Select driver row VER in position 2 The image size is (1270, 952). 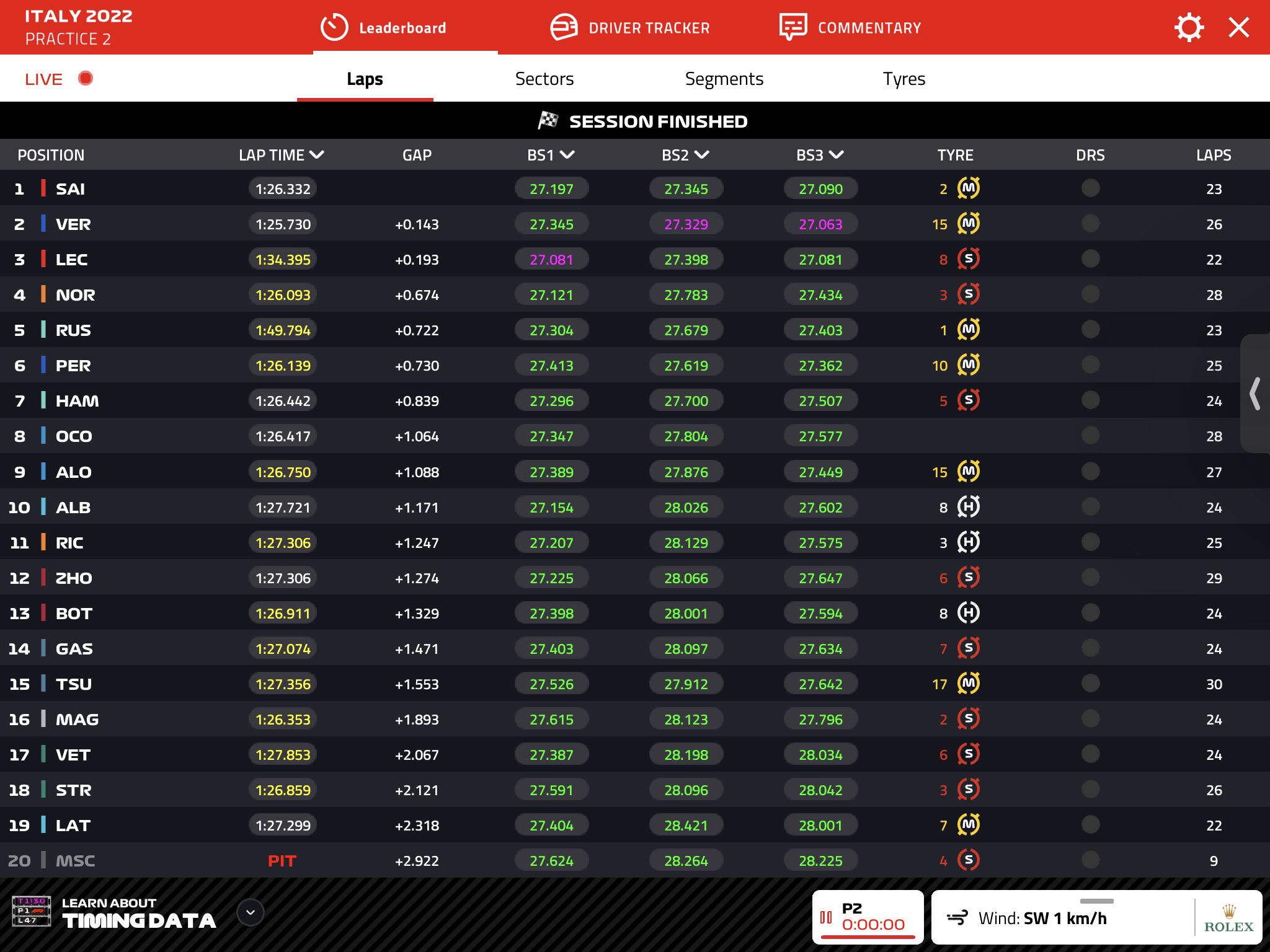(x=635, y=224)
